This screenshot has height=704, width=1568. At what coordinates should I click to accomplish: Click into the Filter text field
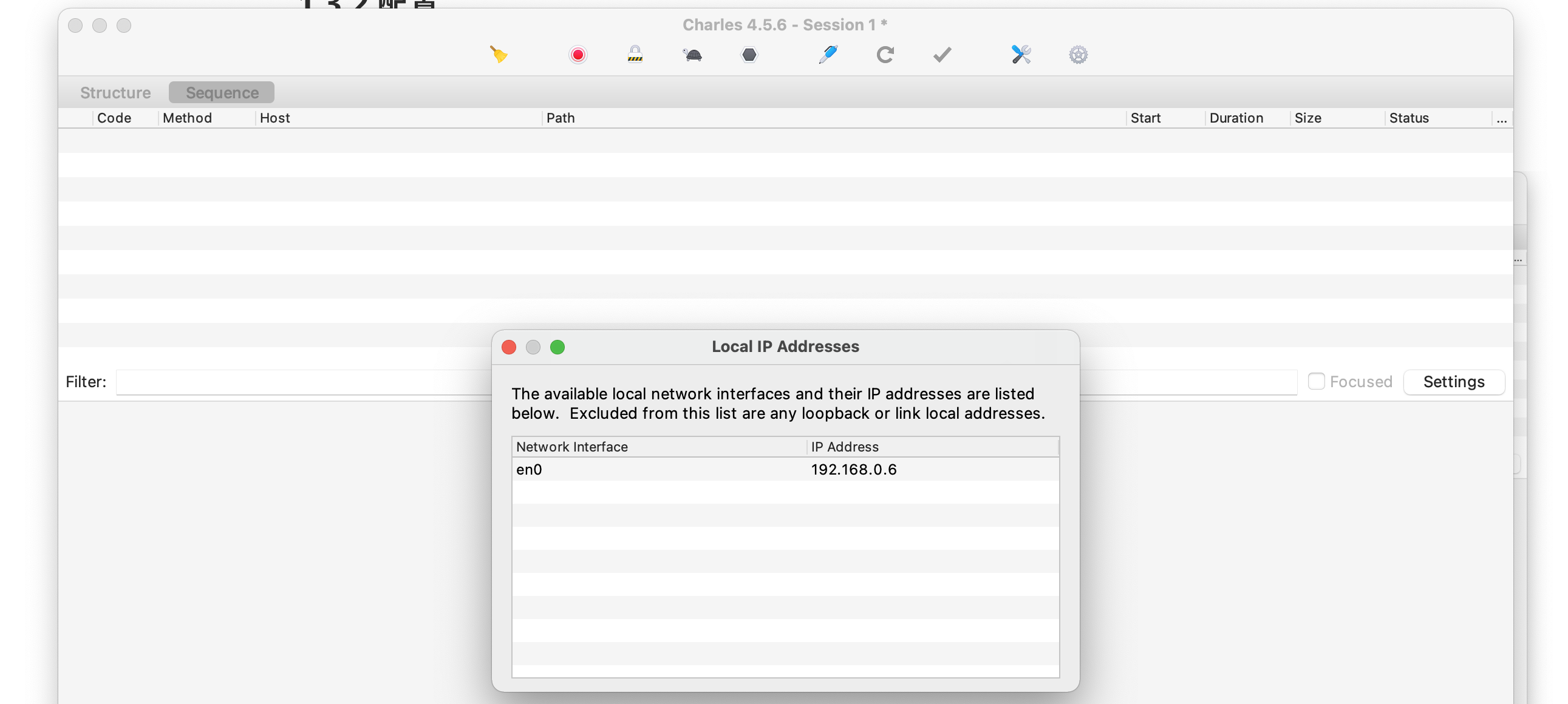[303, 382]
